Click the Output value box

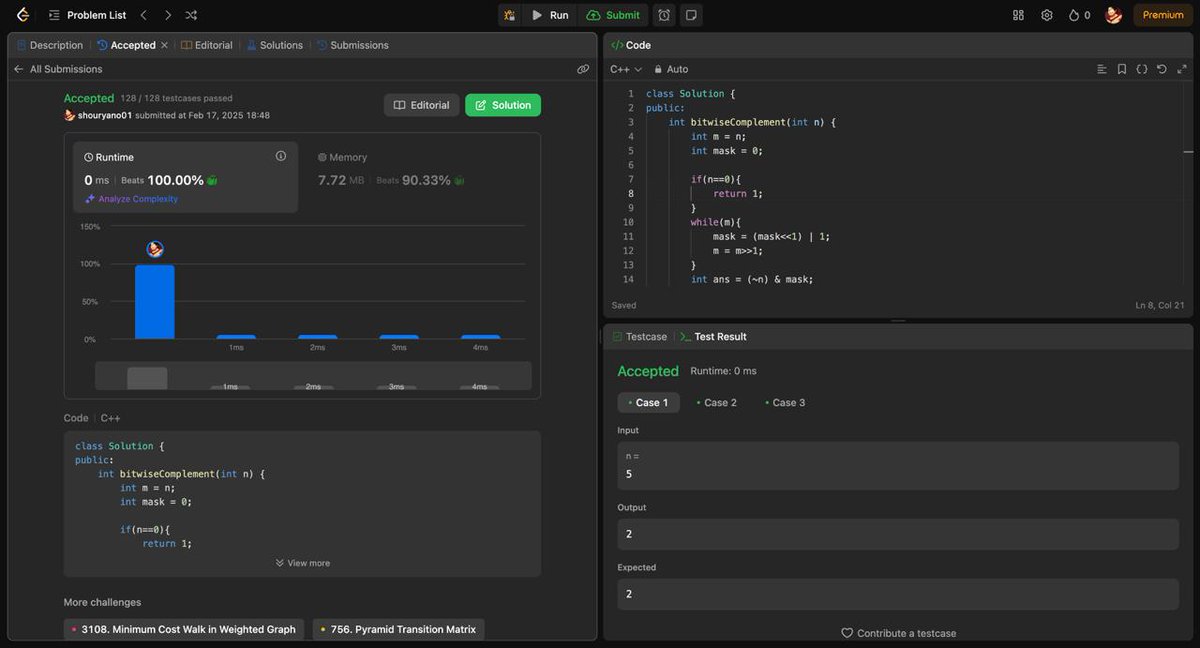click(898, 534)
